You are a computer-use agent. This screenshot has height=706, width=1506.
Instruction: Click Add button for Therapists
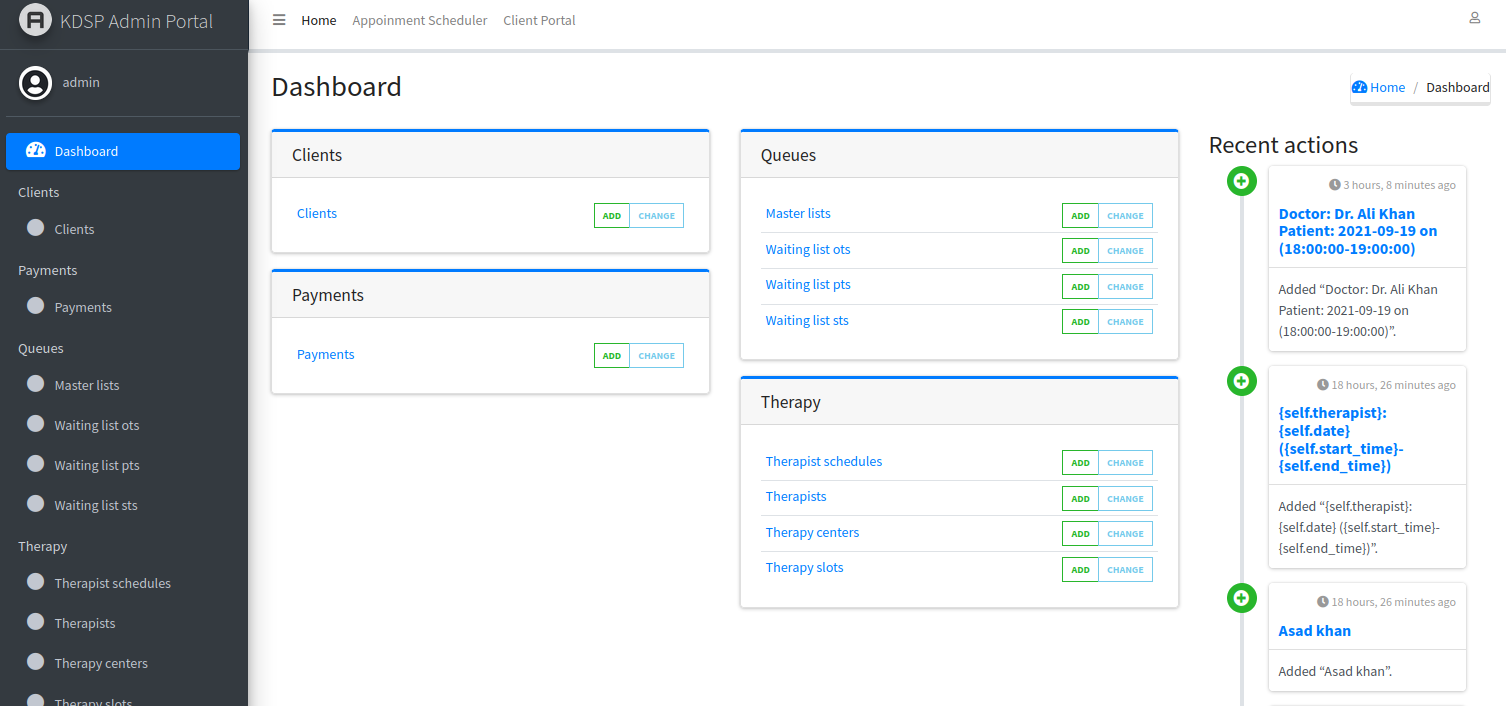pos(1080,499)
